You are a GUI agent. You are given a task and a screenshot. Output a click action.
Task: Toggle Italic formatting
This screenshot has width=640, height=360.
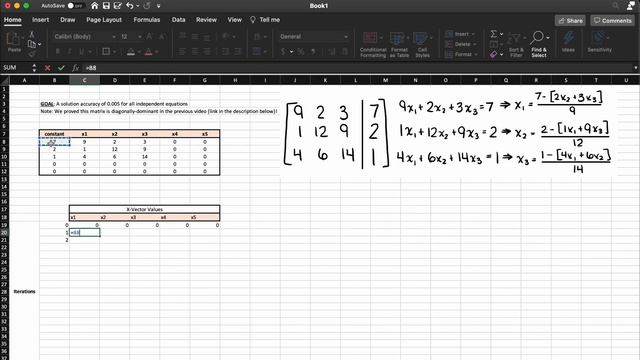tap(69, 51)
